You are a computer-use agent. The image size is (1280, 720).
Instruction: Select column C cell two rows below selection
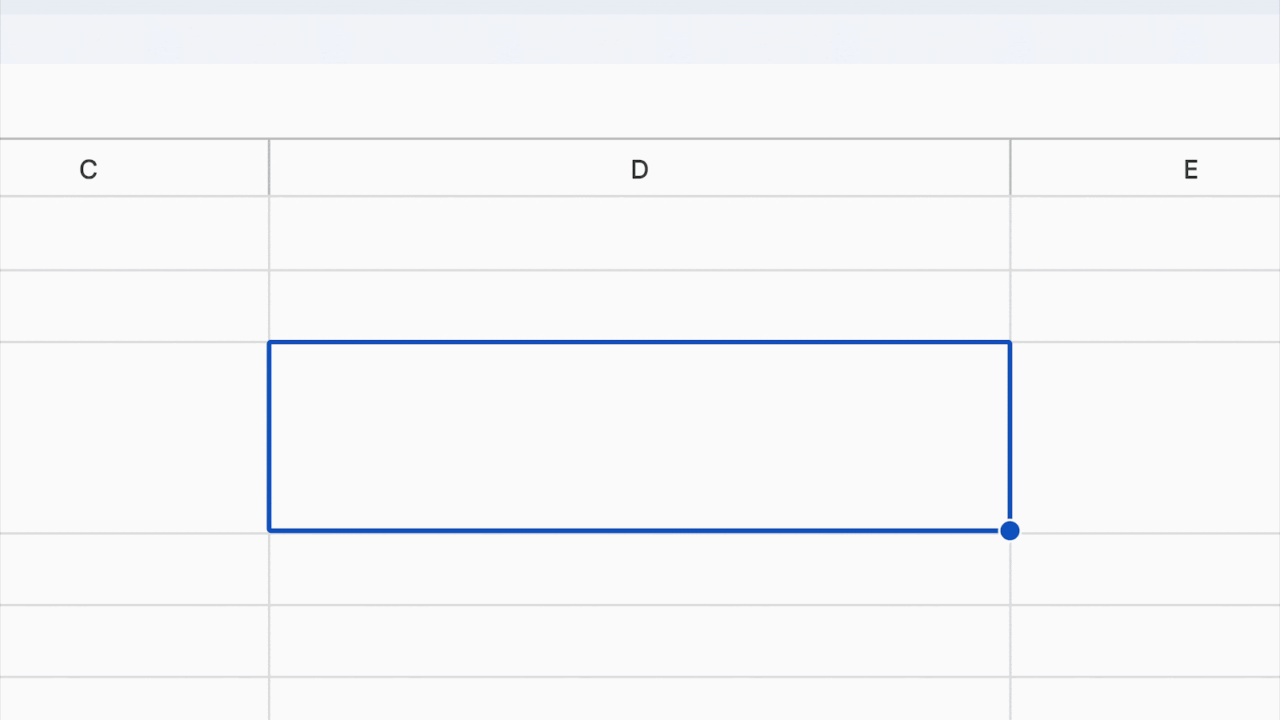click(134, 641)
